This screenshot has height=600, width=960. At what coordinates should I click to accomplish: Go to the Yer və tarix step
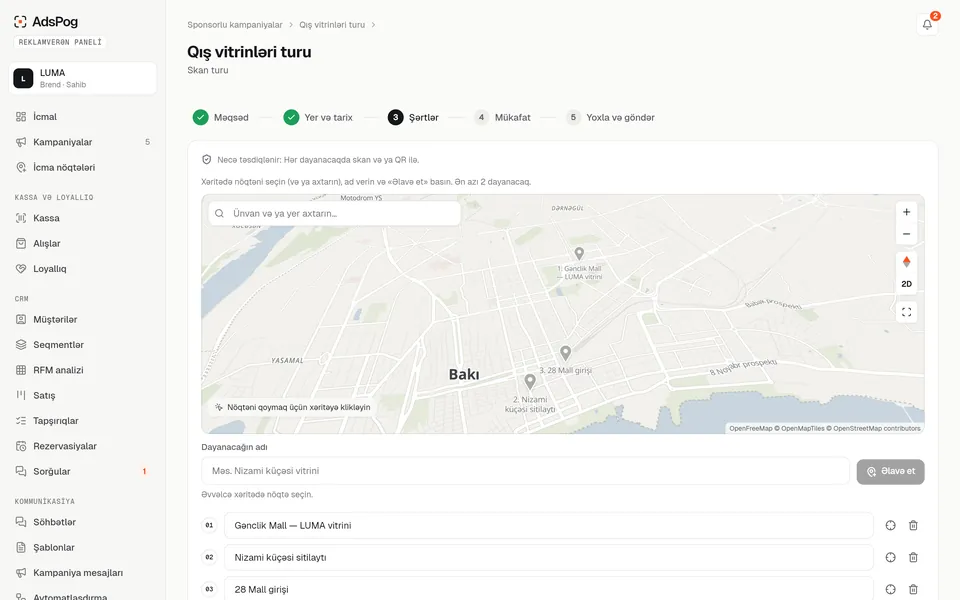(x=318, y=118)
